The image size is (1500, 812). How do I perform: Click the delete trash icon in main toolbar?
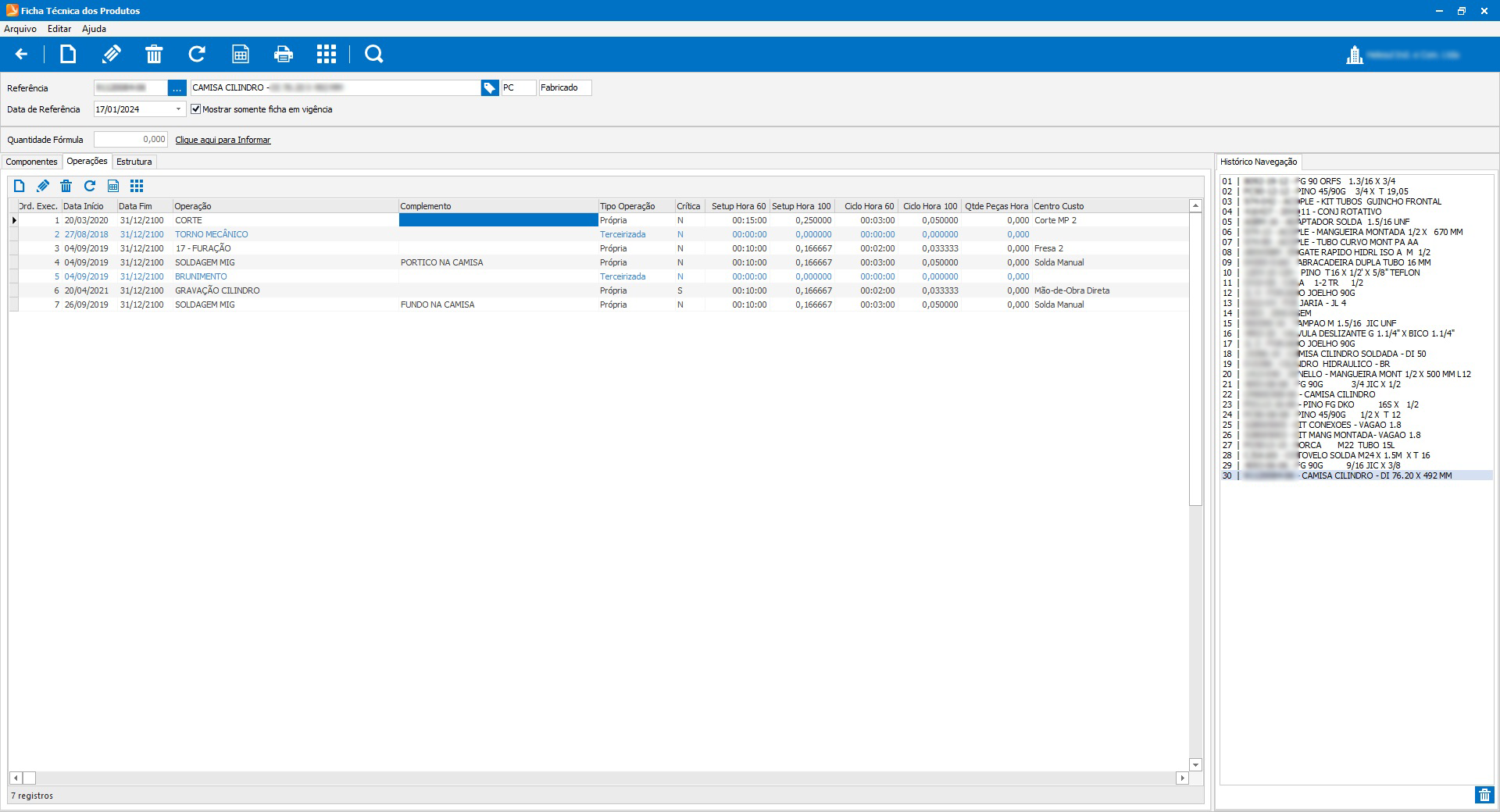(x=154, y=54)
